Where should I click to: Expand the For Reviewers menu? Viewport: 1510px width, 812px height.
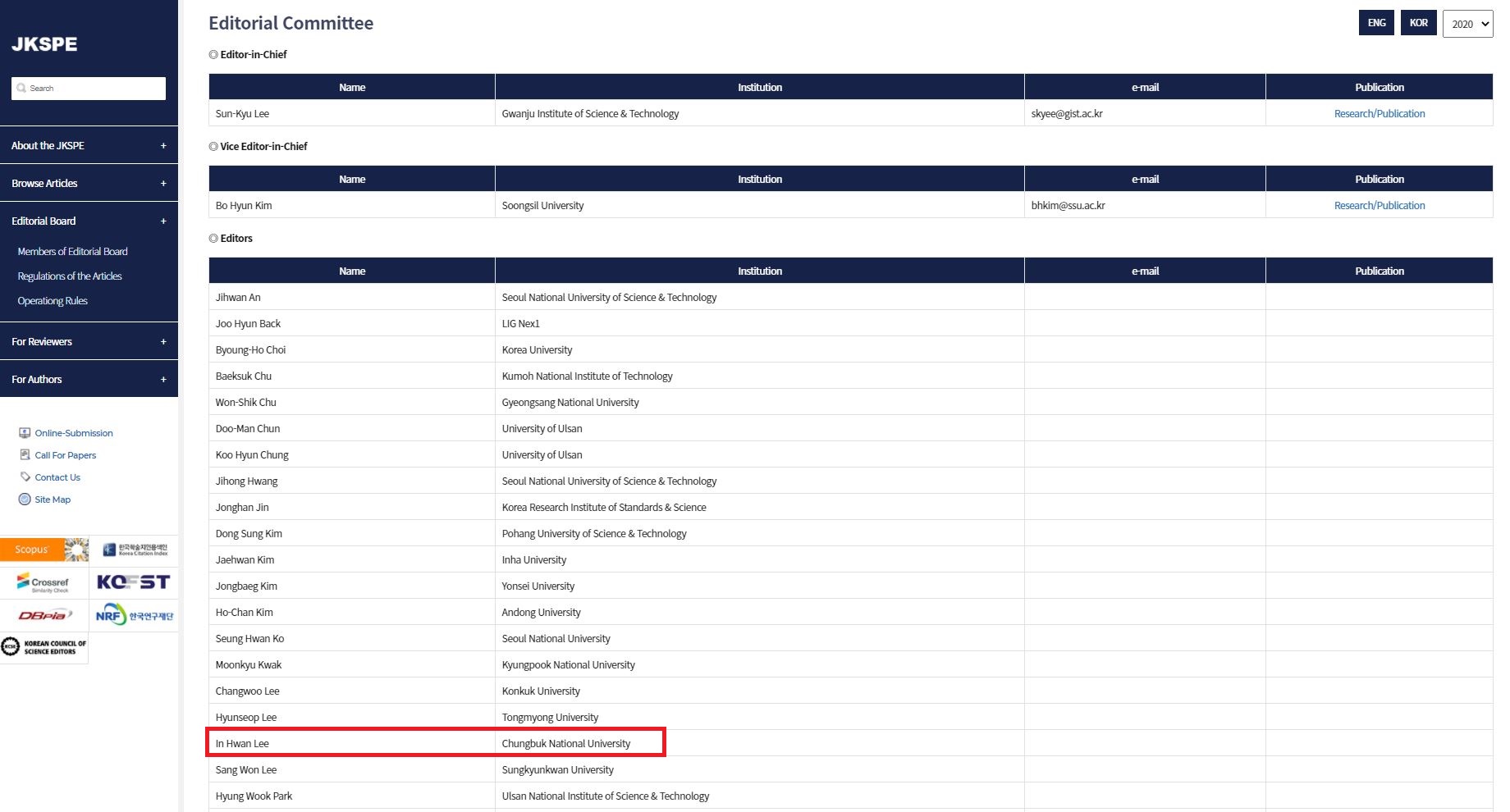(89, 341)
